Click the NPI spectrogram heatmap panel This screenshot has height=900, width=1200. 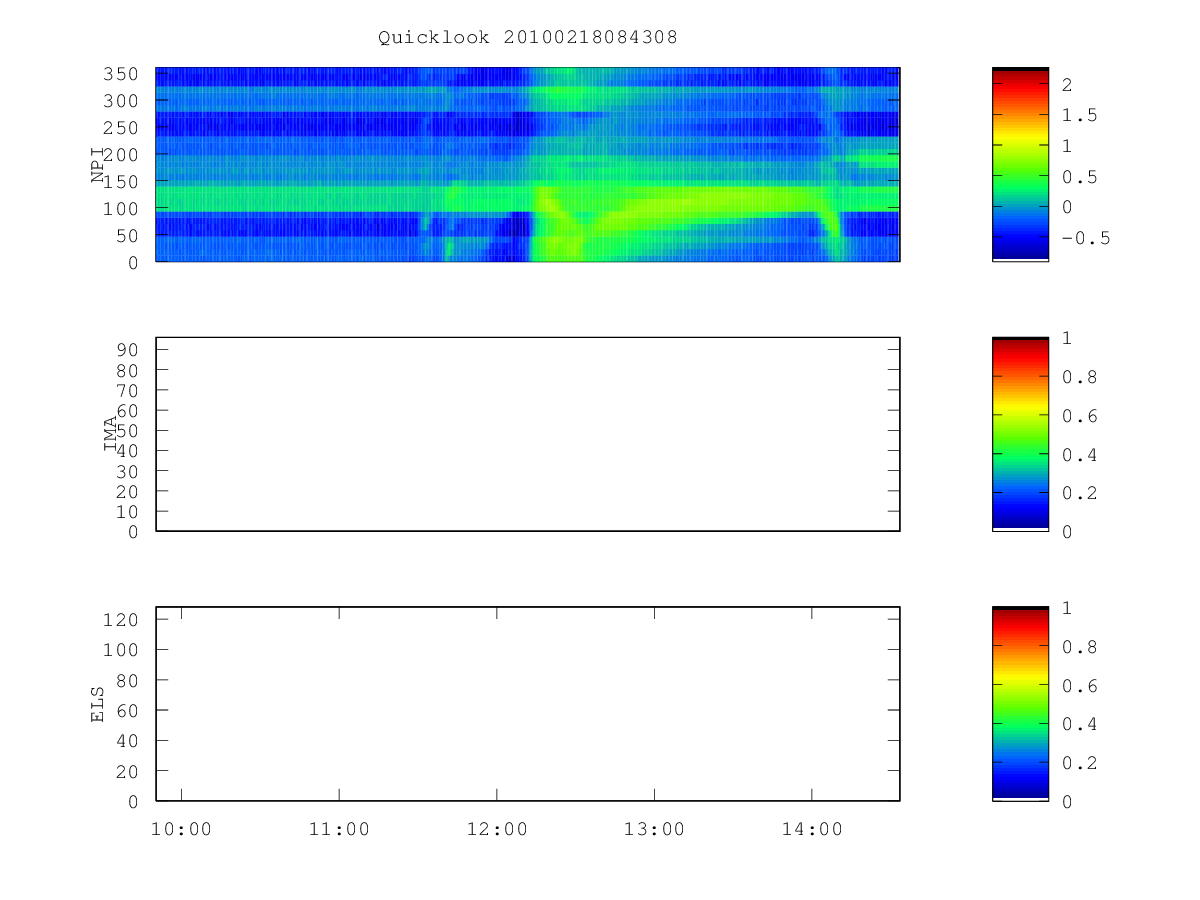pos(528,165)
